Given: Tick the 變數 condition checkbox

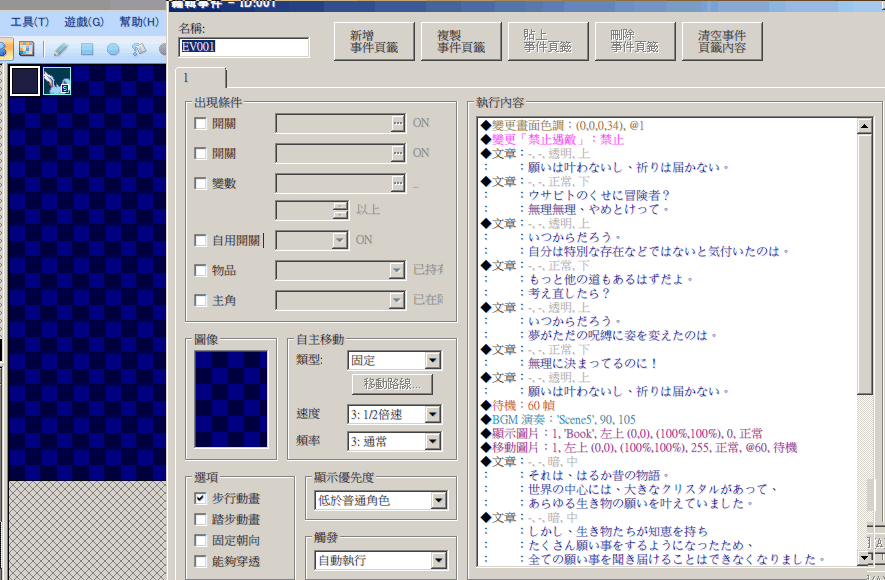Looking at the screenshot, I should (x=200, y=183).
